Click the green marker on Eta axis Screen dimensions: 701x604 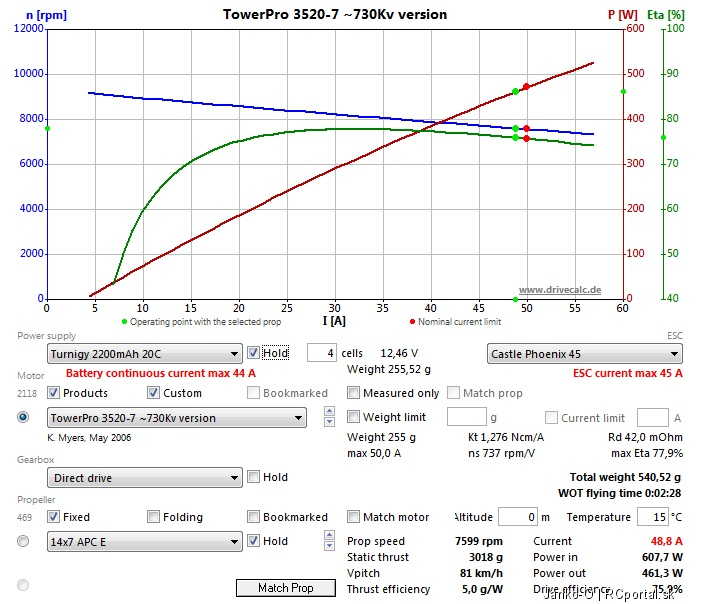pyautogui.click(x=663, y=138)
